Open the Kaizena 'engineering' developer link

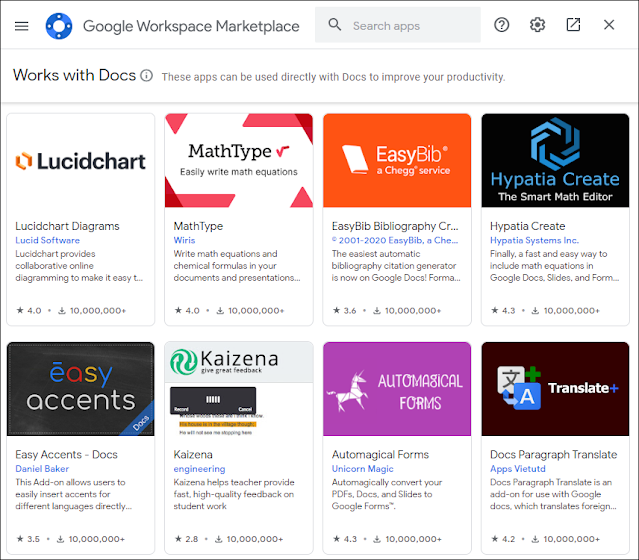point(199,469)
